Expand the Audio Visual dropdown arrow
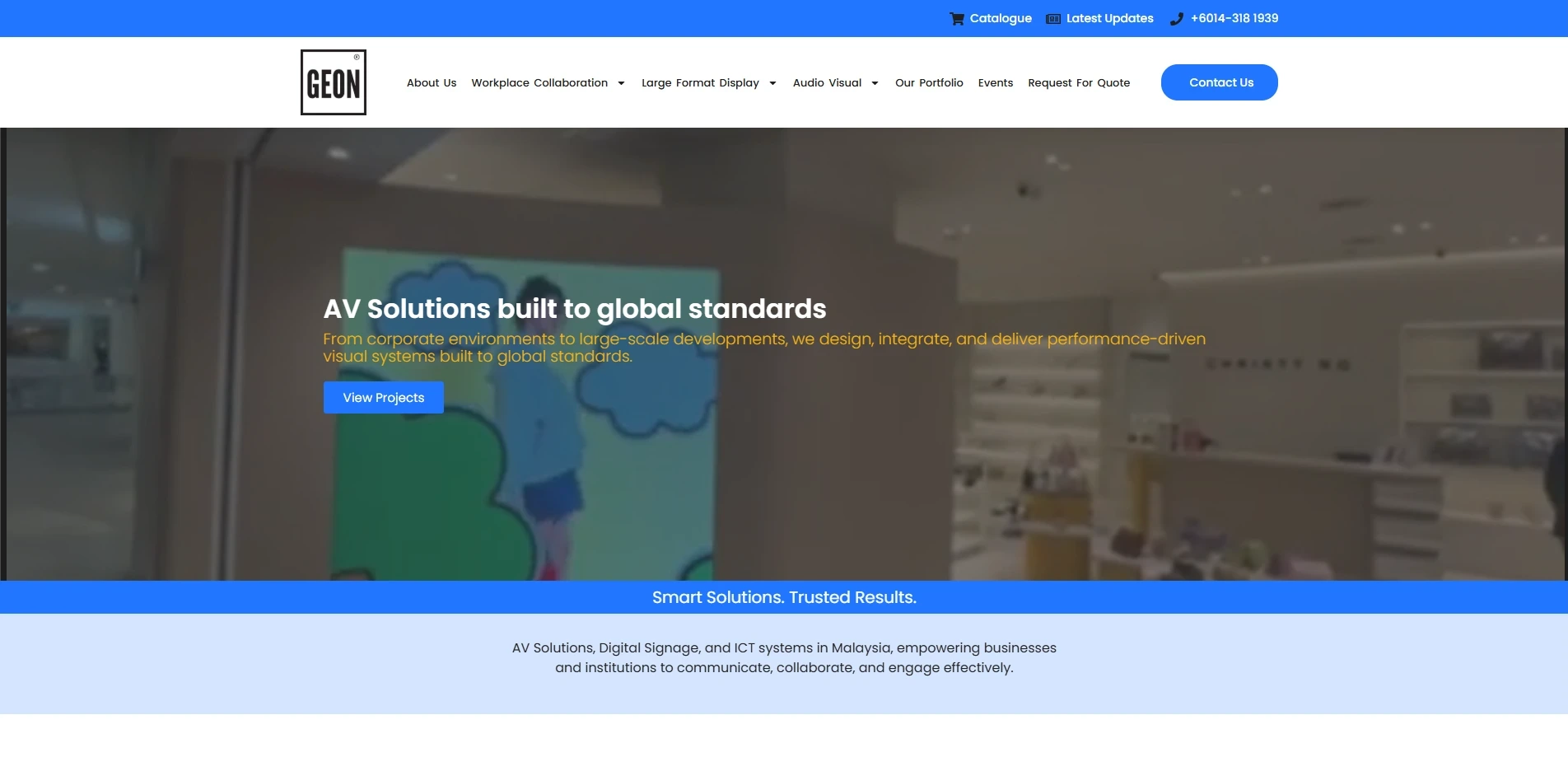This screenshot has width=1568, height=757. click(x=875, y=83)
